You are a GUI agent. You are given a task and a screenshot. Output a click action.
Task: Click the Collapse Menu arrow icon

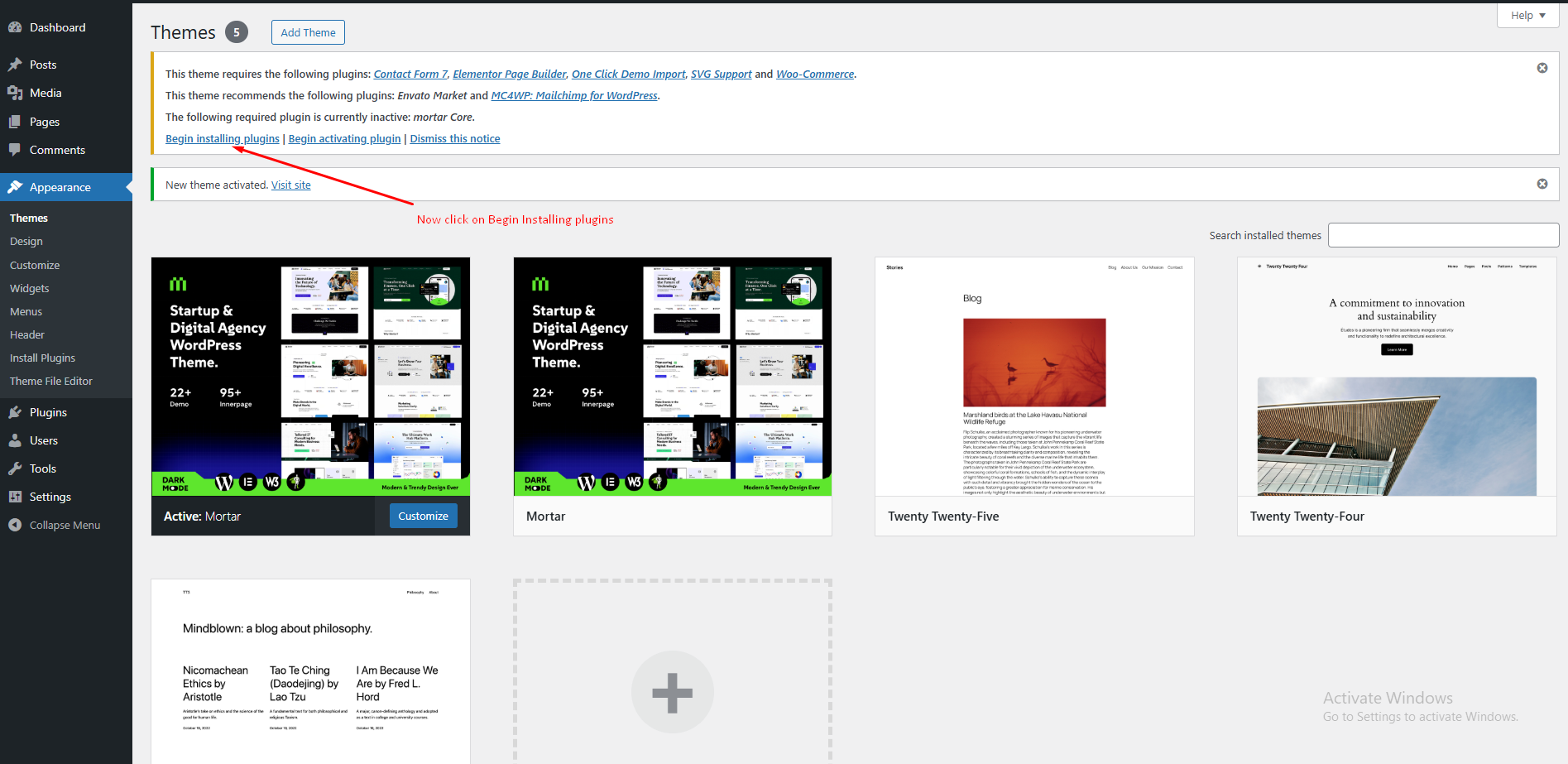pyautogui.click(x=15, y=525)
